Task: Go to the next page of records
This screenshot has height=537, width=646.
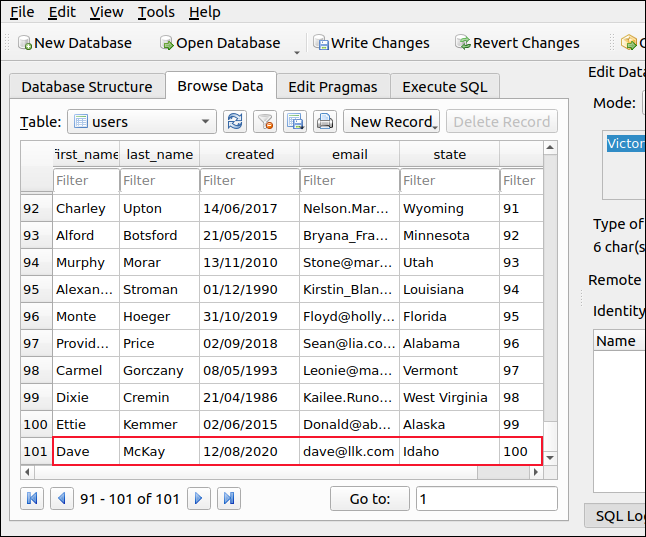Action: [199, 498]
